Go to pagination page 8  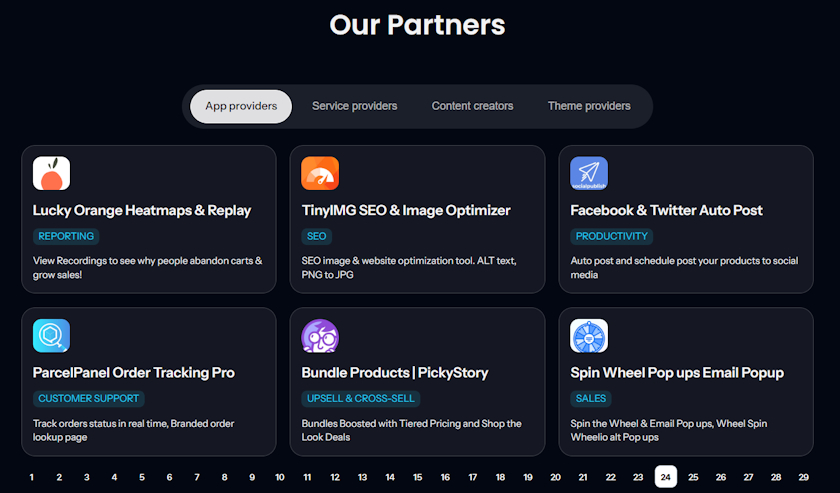[x=224, y=477]
